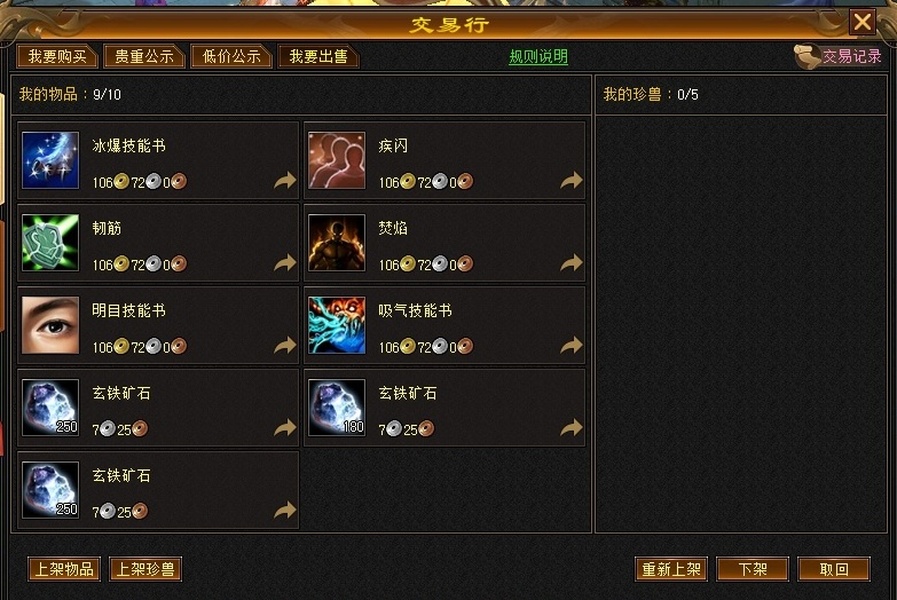897x600 pixels.
Task: Click the share arrow on 冰爆技能书
Action: [285, 181]
